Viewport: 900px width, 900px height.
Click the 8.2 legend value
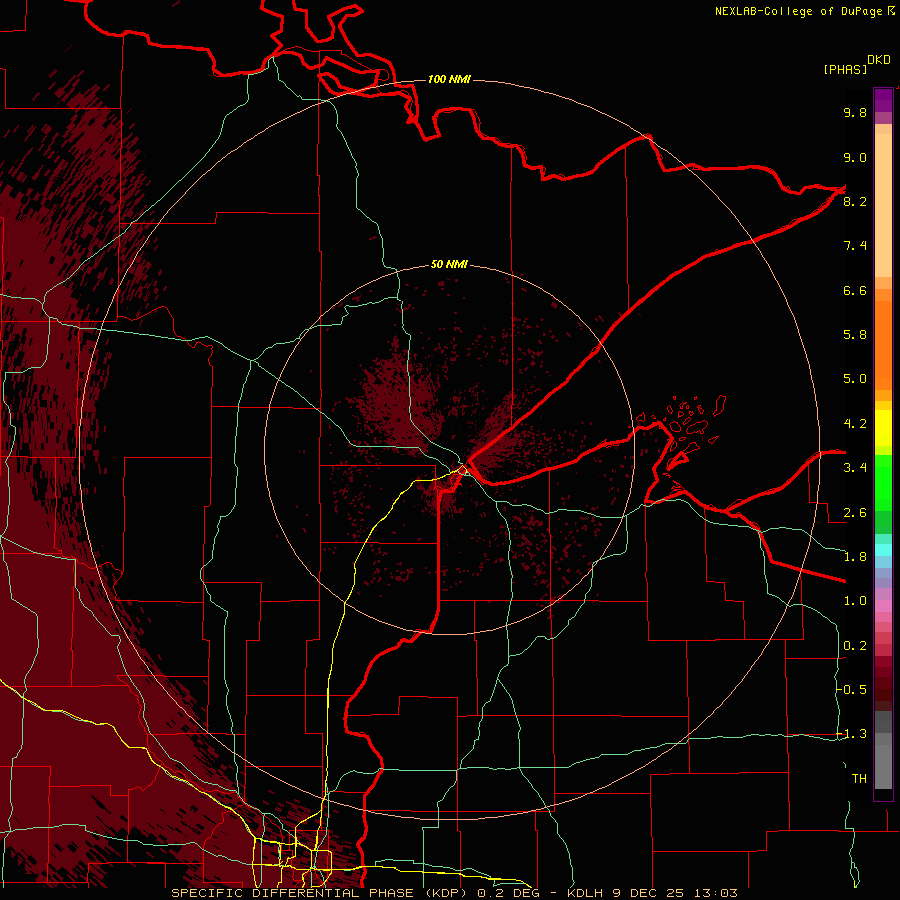(x=855, y=201)
